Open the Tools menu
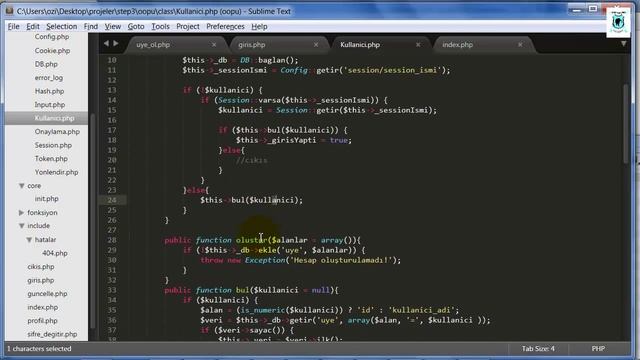The width and height of the screenshot is (640, 360). point(160,27)
